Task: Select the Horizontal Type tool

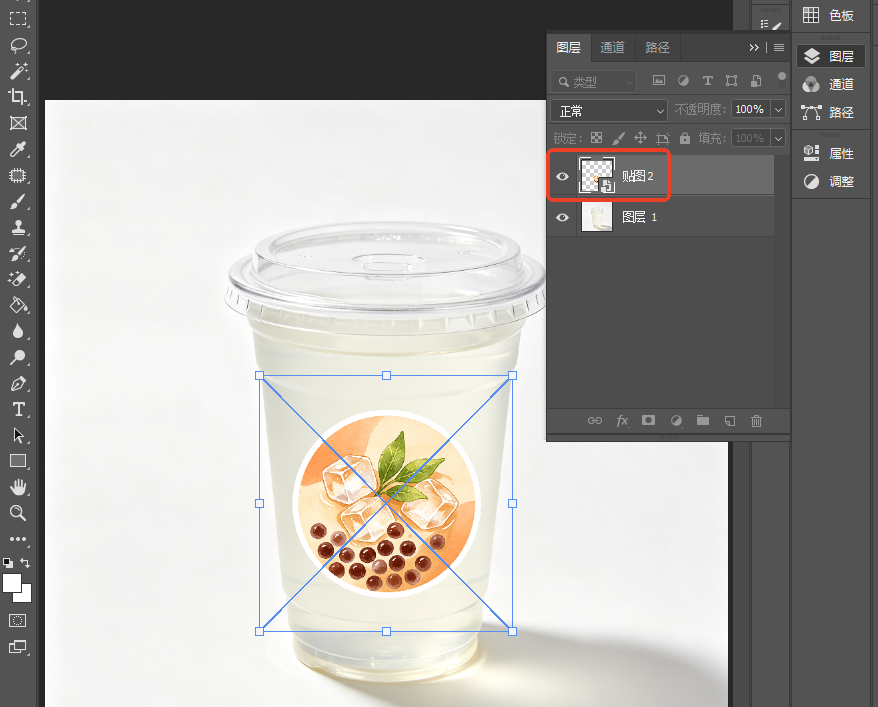Action: click(18, 410)
